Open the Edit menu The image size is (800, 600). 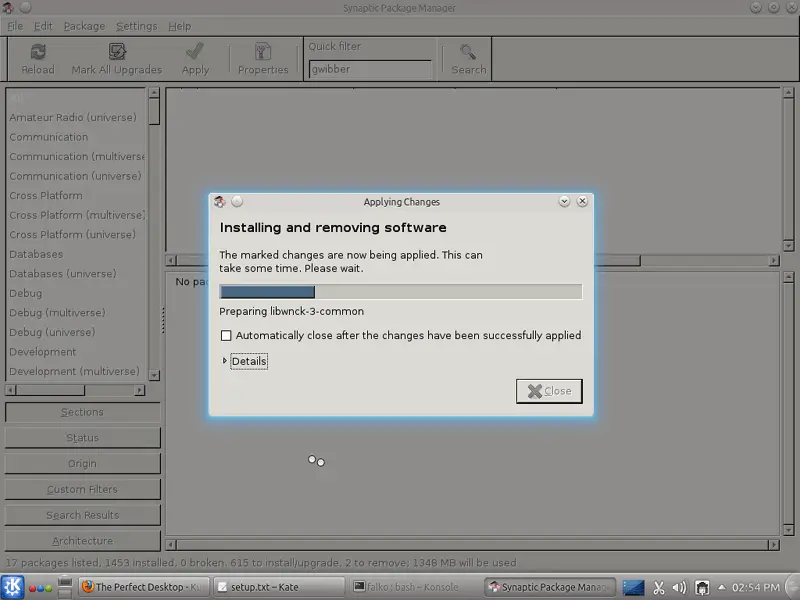43,26
